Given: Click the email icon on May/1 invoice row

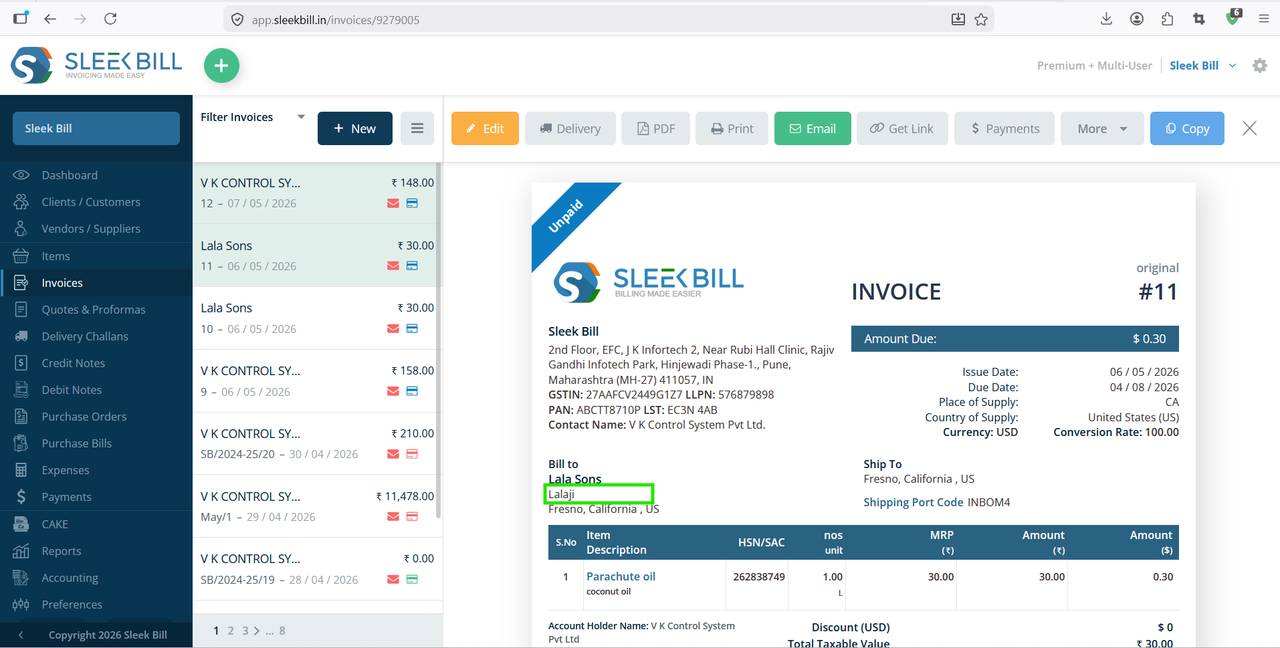Looking at the screenshot, I should pos(393,517).
